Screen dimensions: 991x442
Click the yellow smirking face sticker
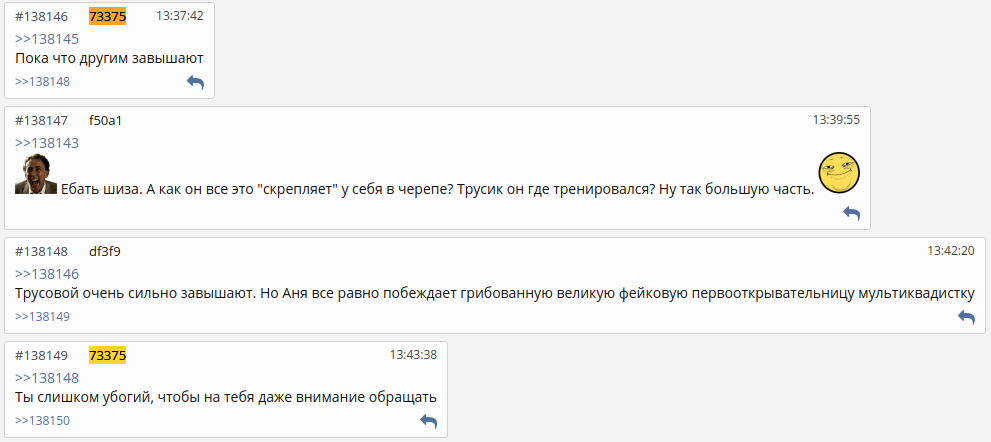coord(839,174)
